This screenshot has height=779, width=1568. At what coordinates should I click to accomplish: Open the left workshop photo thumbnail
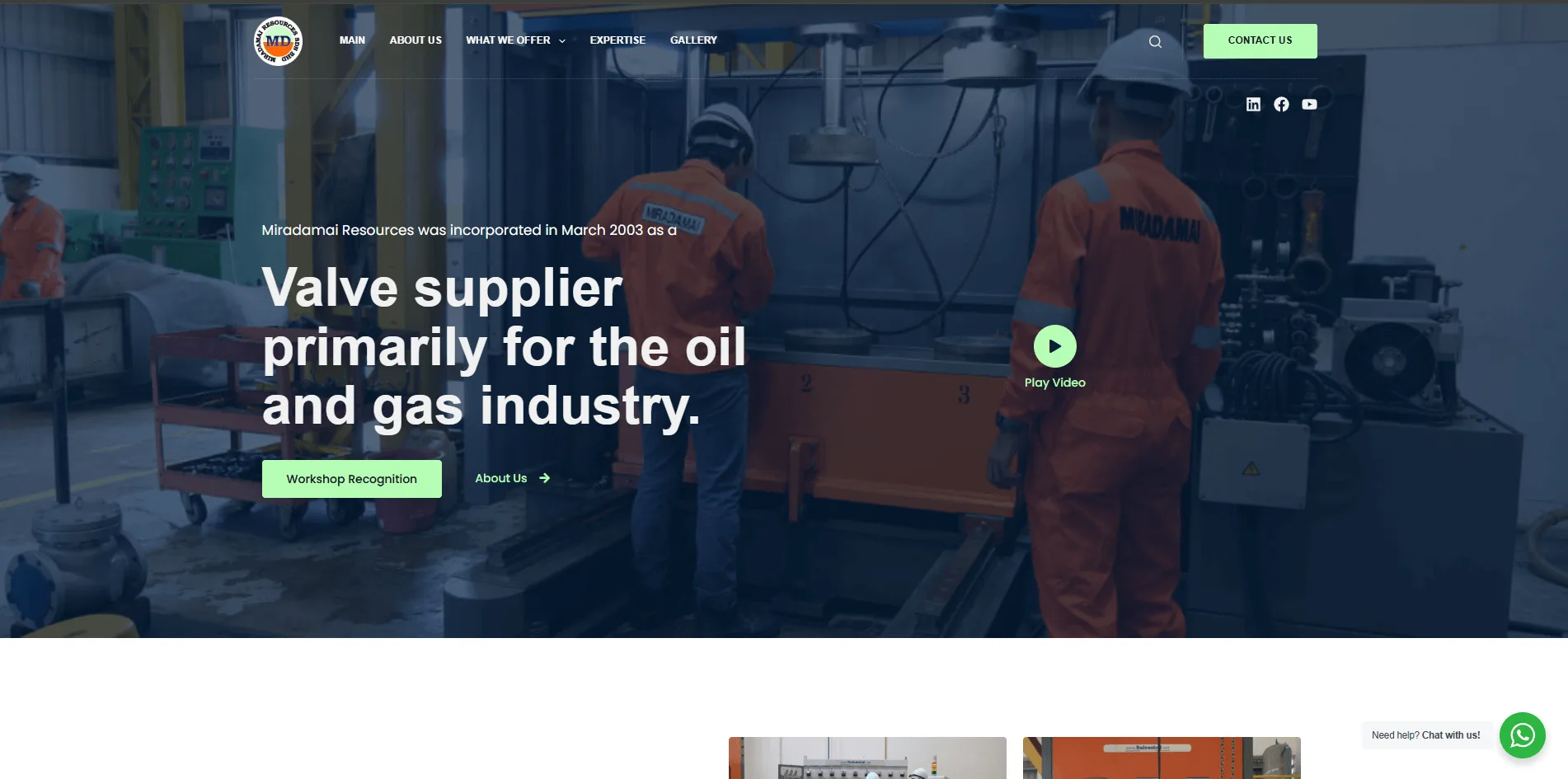[867, 758]
